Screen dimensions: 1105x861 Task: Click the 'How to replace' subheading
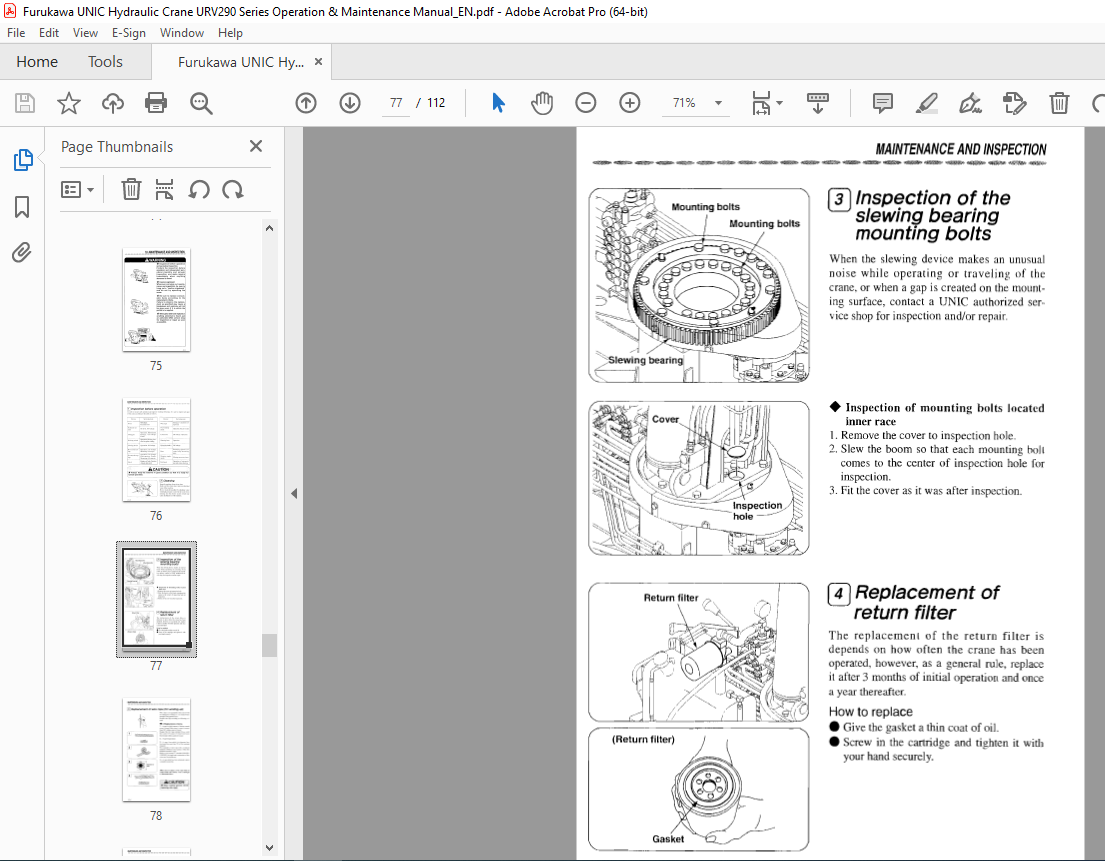[x=870, y=712]
